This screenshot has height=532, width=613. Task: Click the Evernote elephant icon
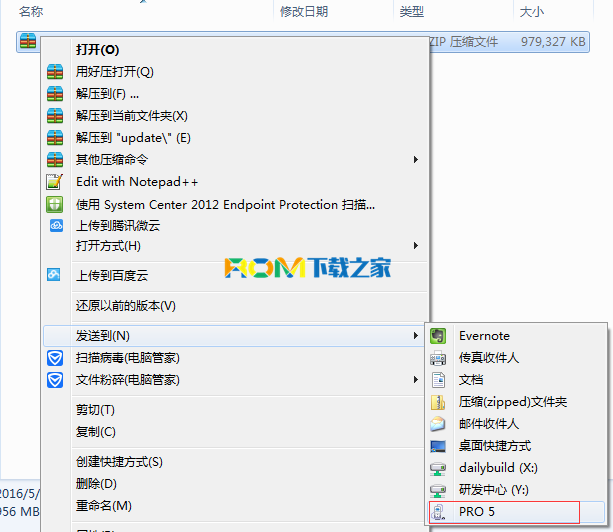coord(438,336)
